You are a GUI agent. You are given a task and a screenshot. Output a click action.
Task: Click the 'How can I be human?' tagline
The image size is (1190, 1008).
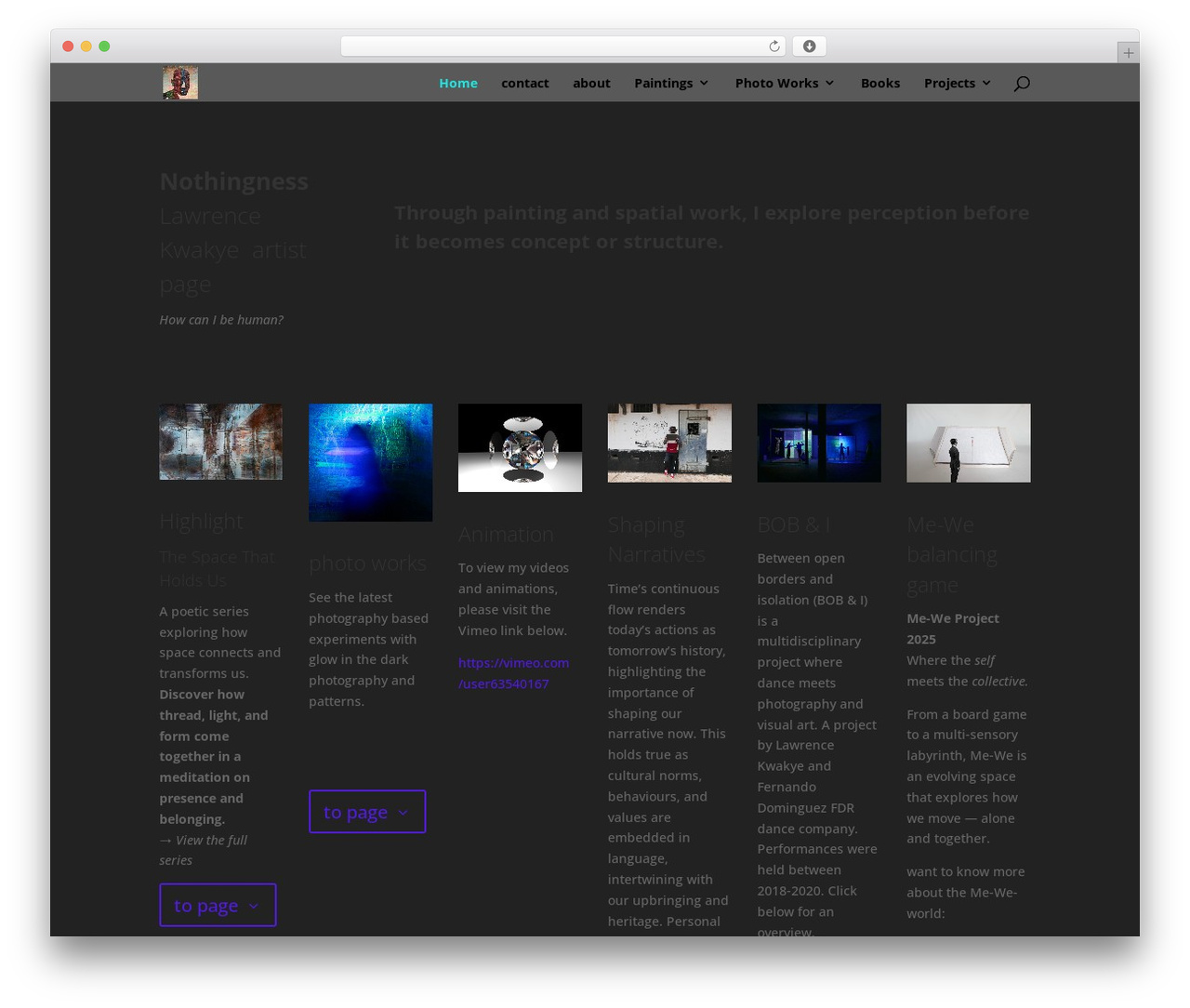click(x=221, y=320)
